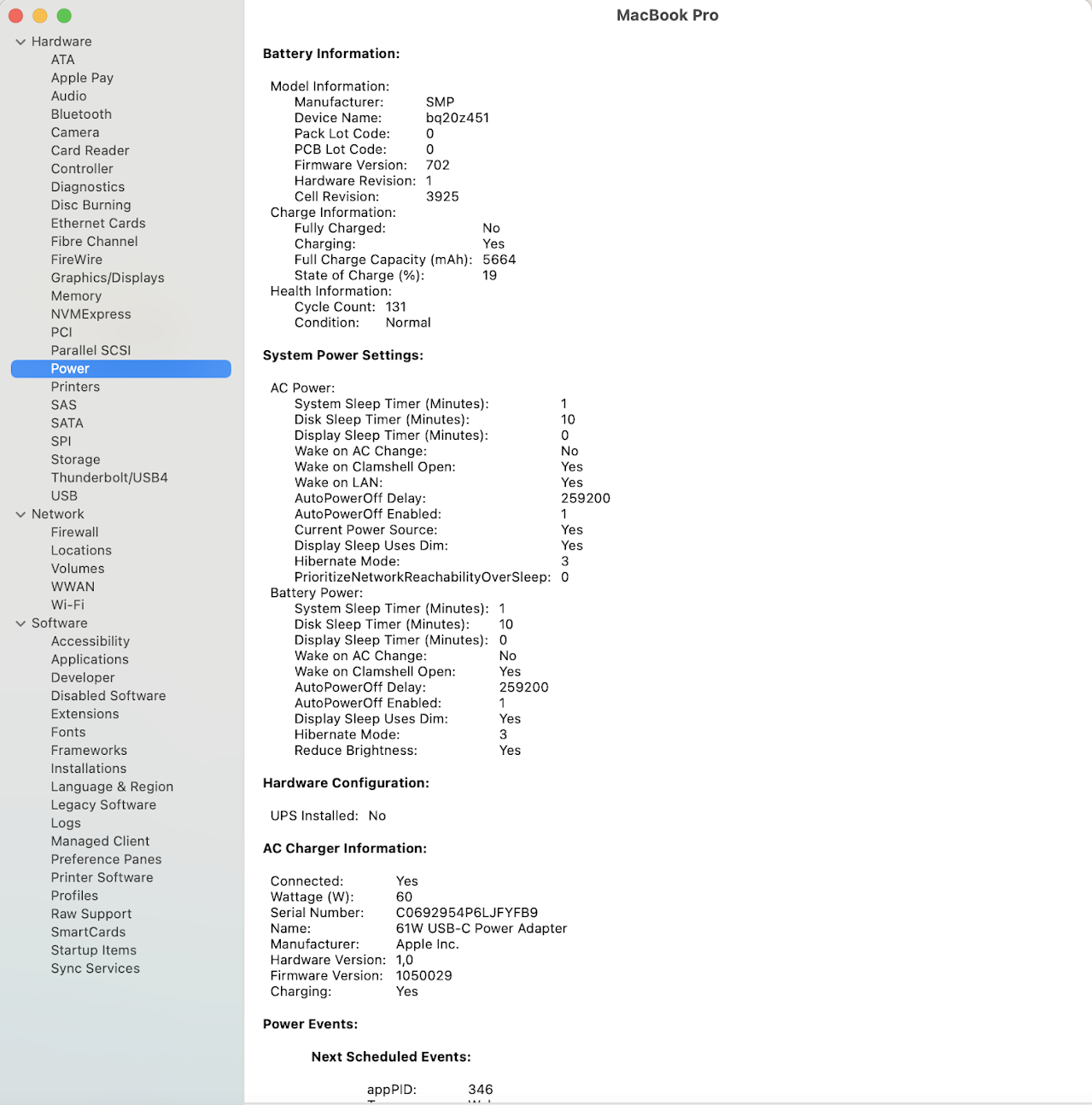Open Wi-Fi network information
Viewport: 1092px width, 1105px height.
67,605
